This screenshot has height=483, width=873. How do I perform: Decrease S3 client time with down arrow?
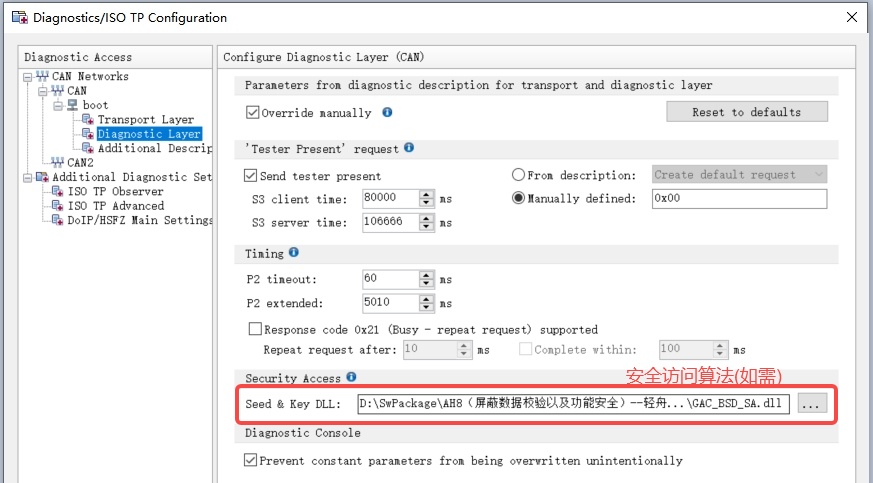coord(426,203)
